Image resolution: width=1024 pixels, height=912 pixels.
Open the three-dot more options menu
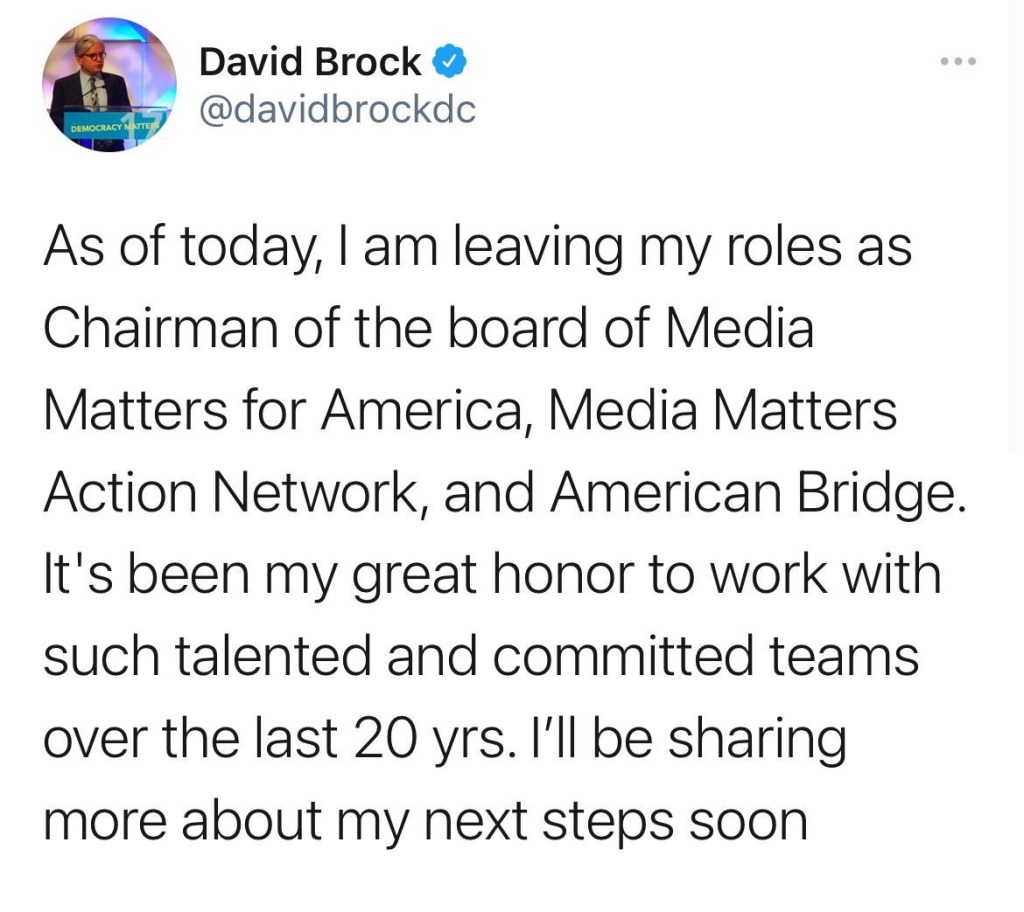tap(957, 63)
